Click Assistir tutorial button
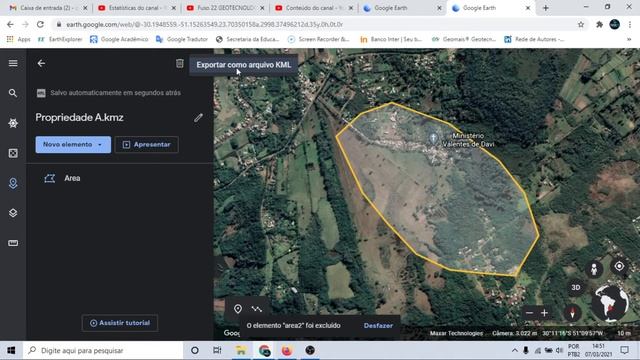This screenshot has height=360, width=640. click(120, 323)
